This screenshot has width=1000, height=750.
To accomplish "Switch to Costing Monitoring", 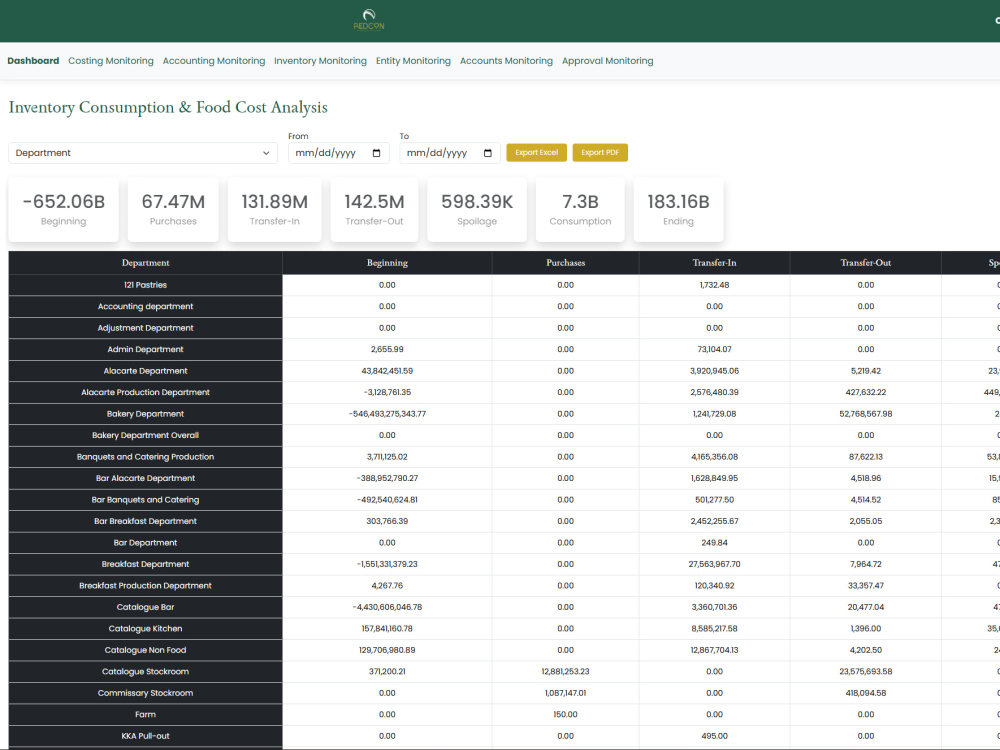I will click(111, 61).
